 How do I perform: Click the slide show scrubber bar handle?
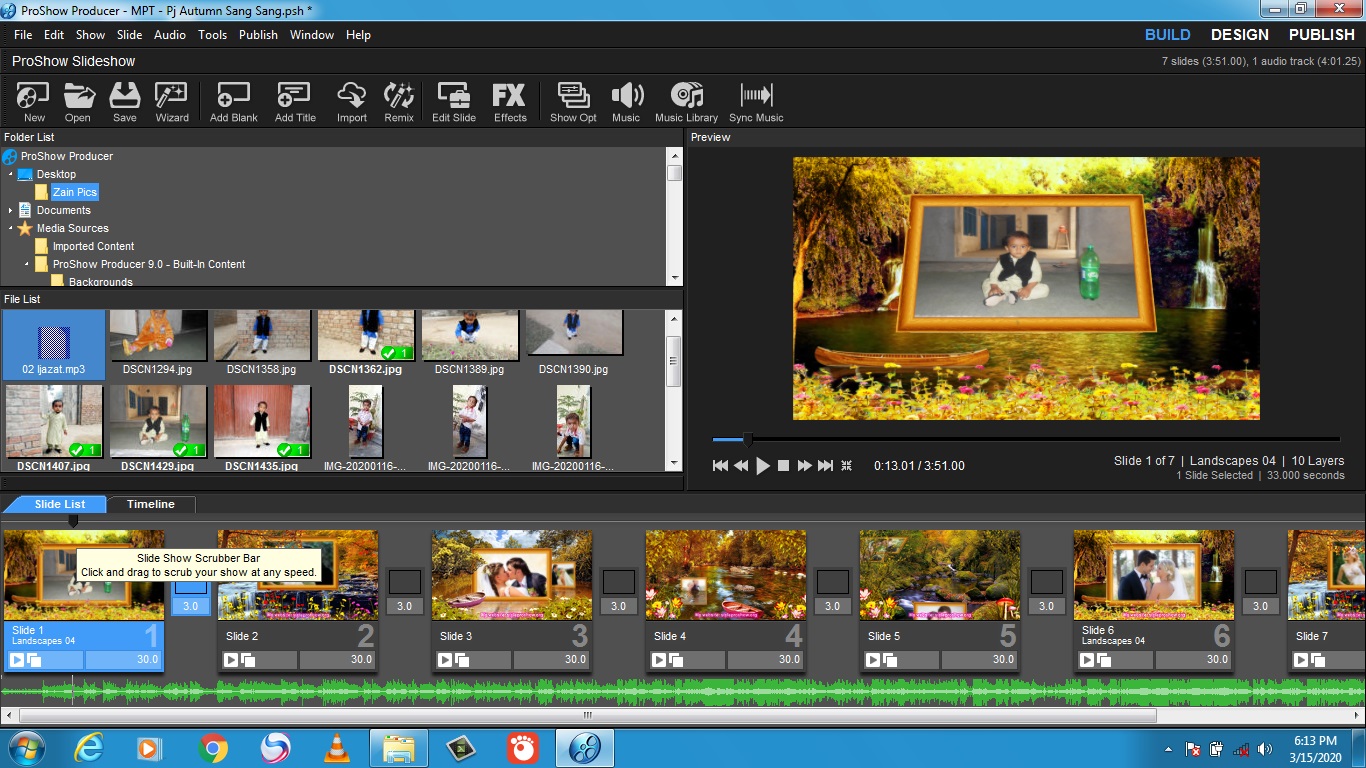pyautogui.click(x=73, y=521)
